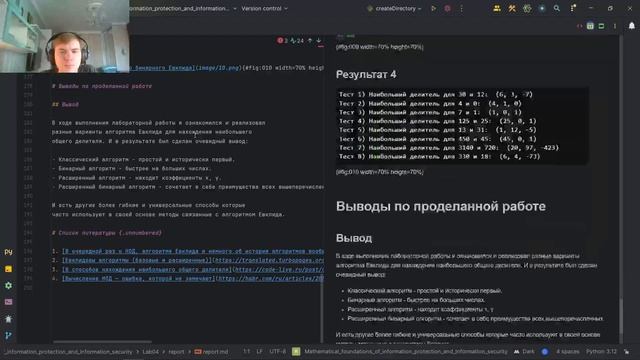
Task: Click the green project icon in status bar
Action: pyautogui.click(x=296, y=351)
